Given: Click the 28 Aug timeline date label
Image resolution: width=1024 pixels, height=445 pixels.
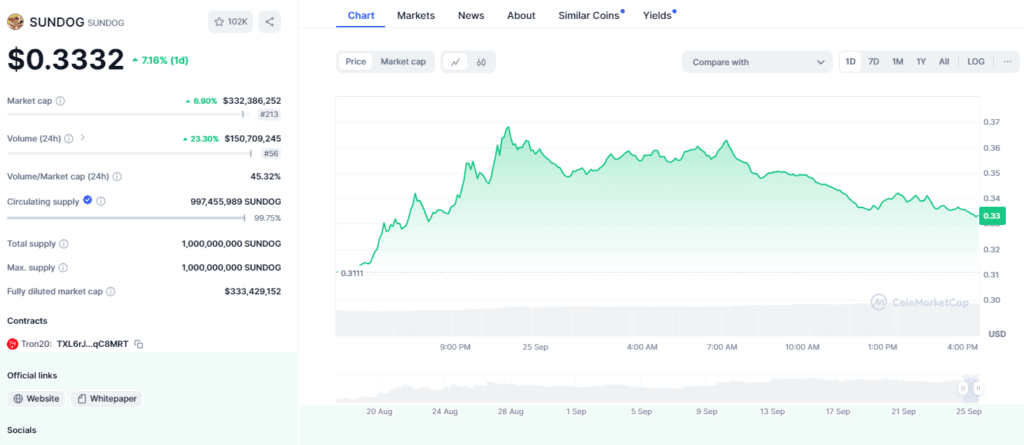Looking at the screenshot, I should click(x=511, y=412).
